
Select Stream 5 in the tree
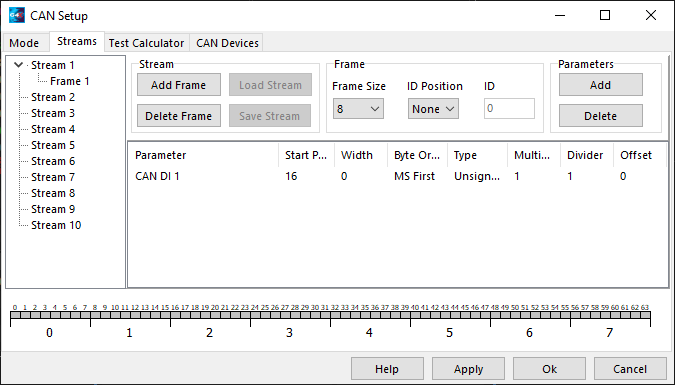click(53, 145)
